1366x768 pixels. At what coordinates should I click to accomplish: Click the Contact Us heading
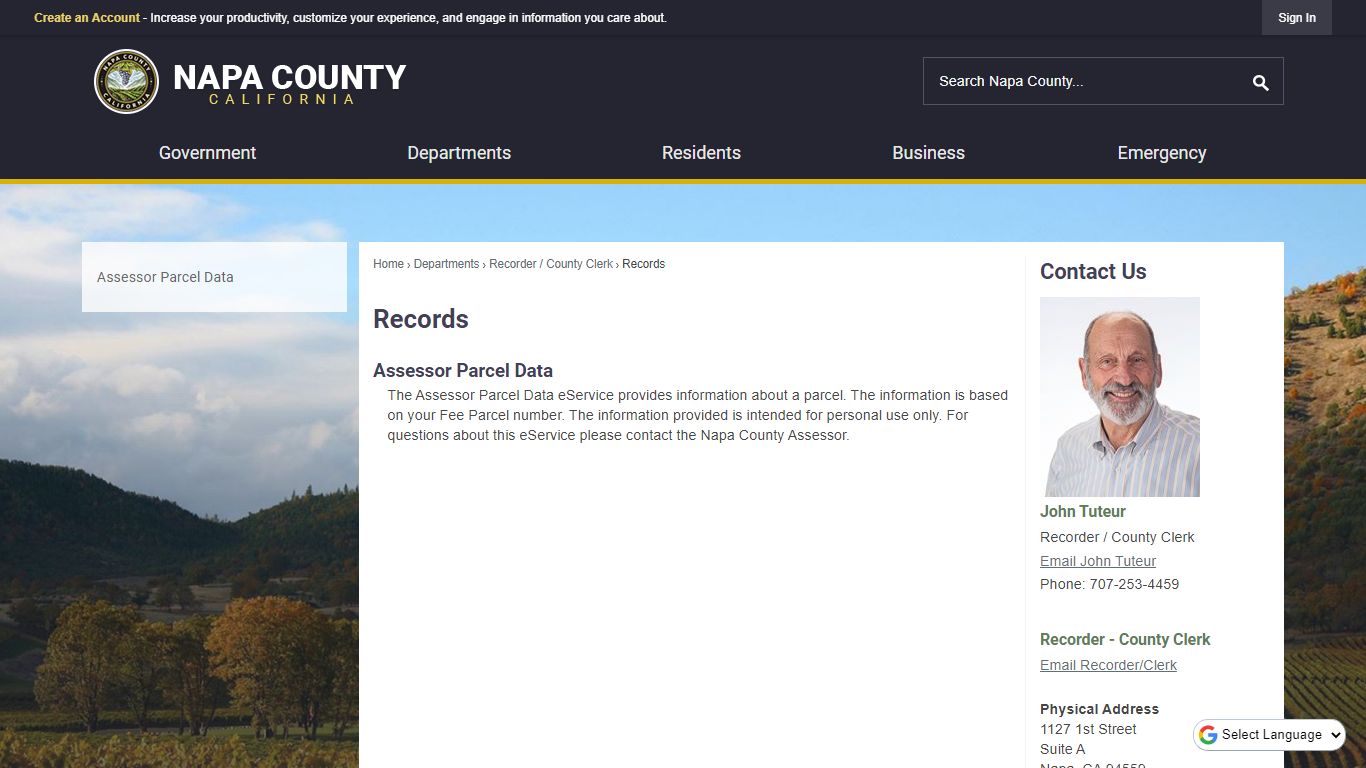[1093, 271]
